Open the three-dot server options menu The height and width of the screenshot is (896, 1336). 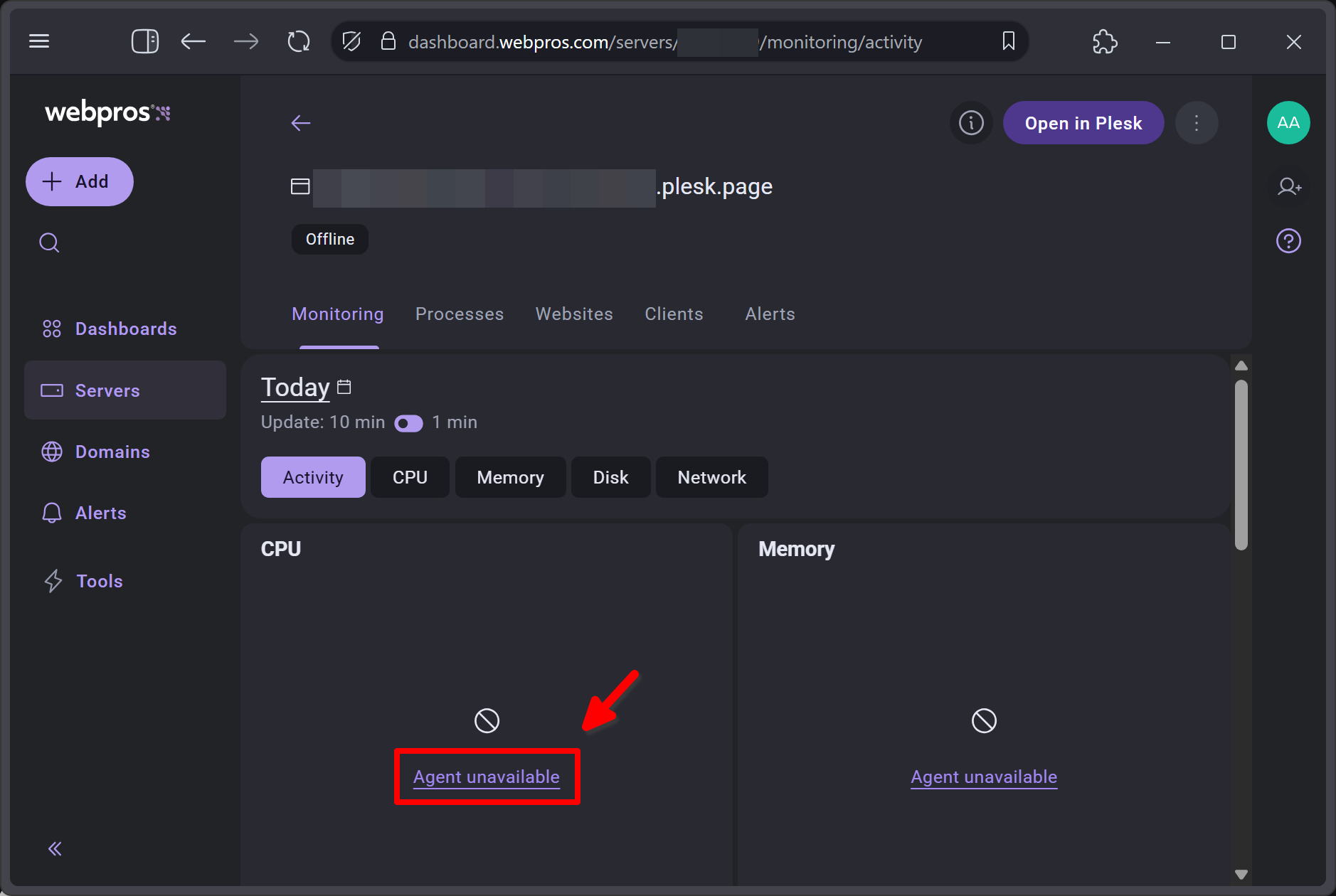1197,123
